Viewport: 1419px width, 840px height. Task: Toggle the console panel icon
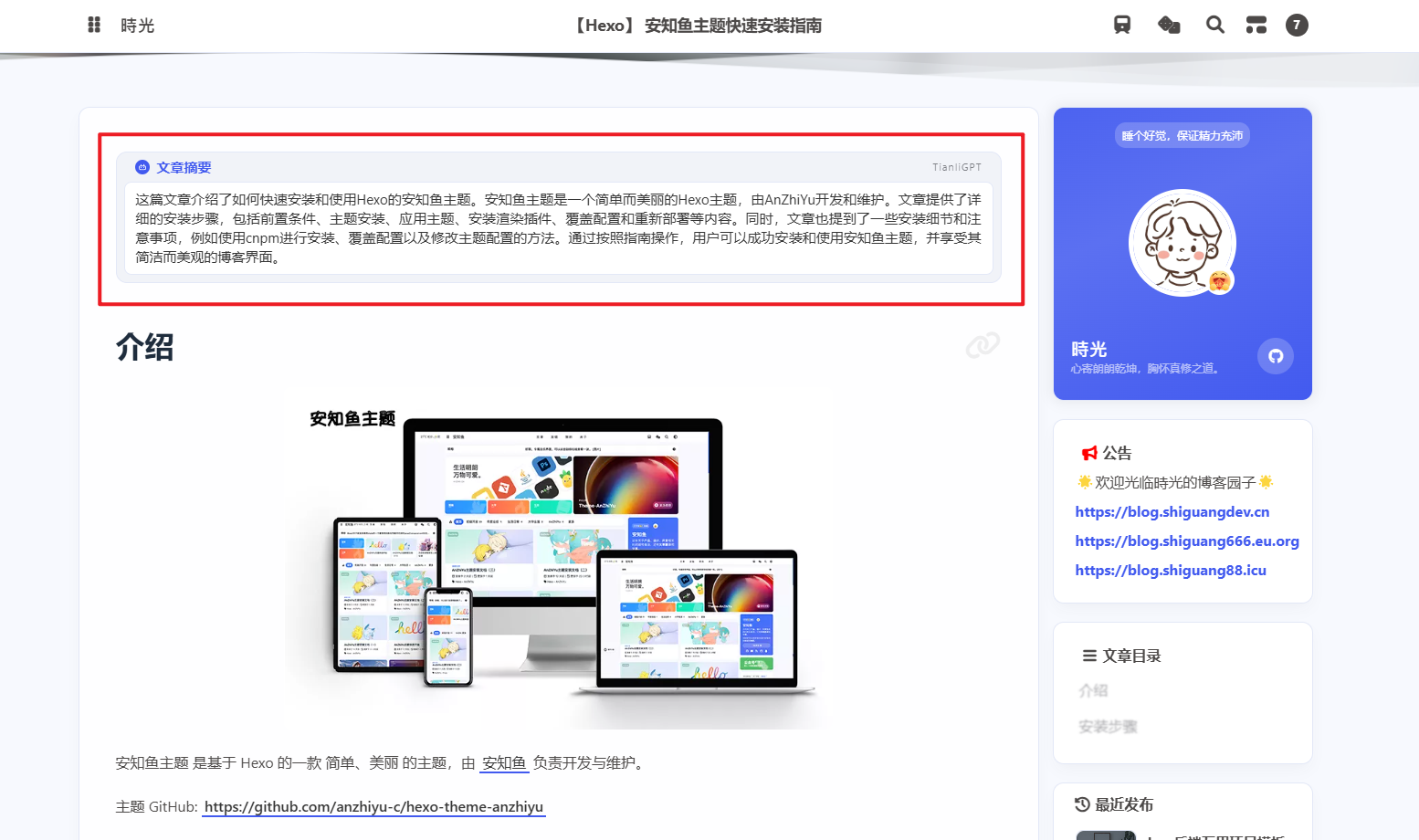[1256, 25]
